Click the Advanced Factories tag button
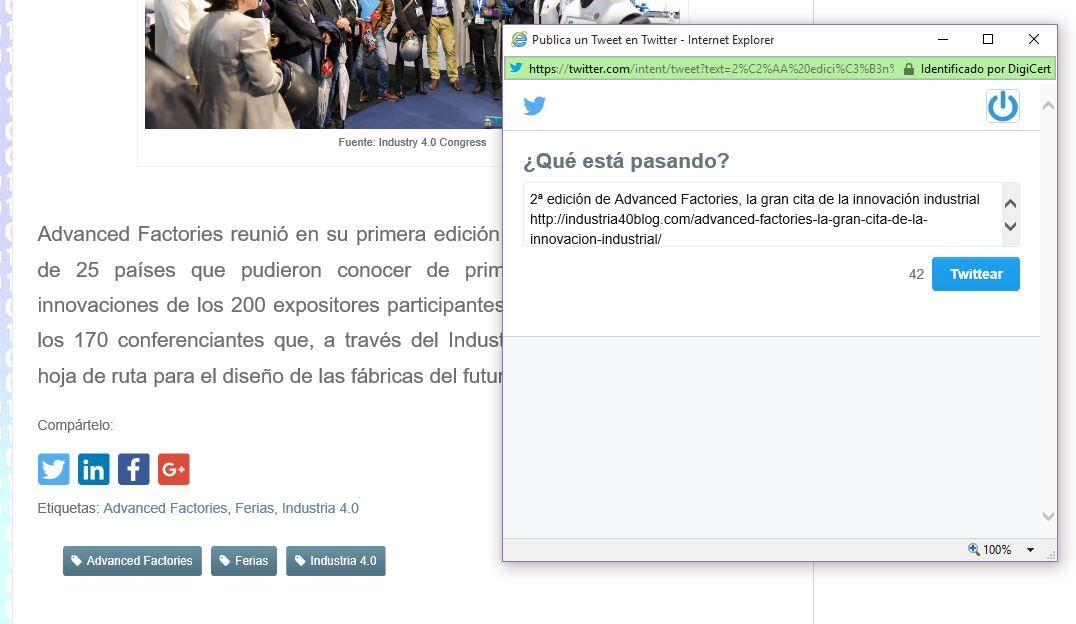The image size is (1076, 624). point(132,561)
